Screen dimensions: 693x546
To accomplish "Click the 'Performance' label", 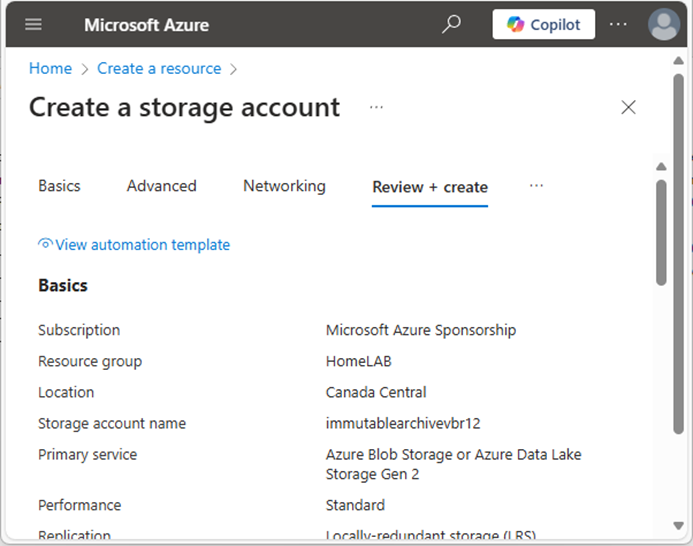I will (80, 505).
